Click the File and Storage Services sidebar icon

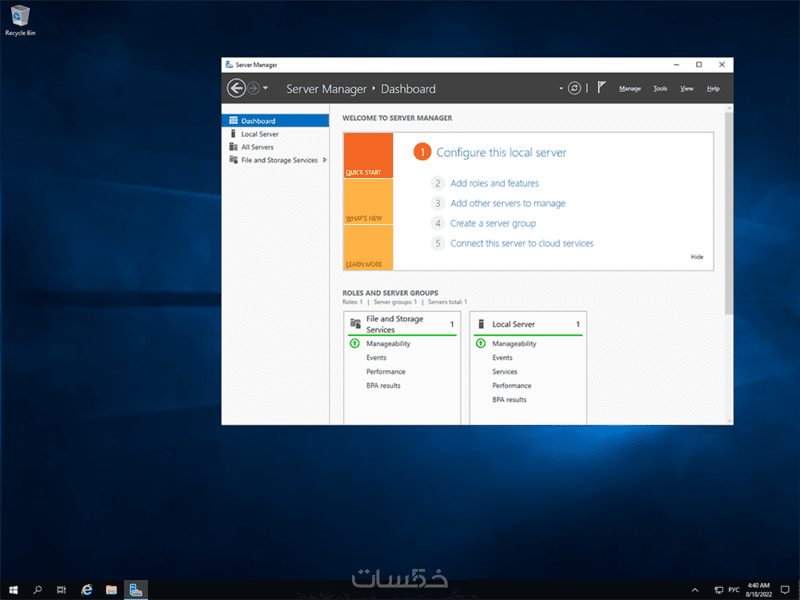pyautogui.click(x=233, y=160)
